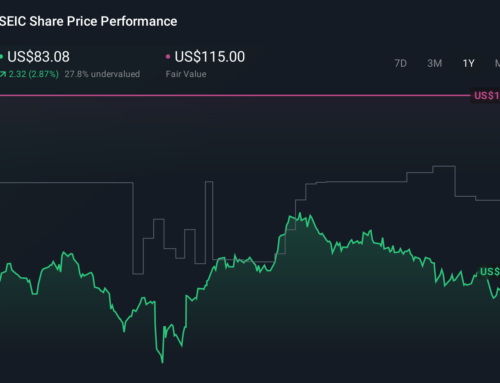Screen dimensions: 500x383
Task: Click the 2.32 (2.87%) price change
Action: coord(33,74)
